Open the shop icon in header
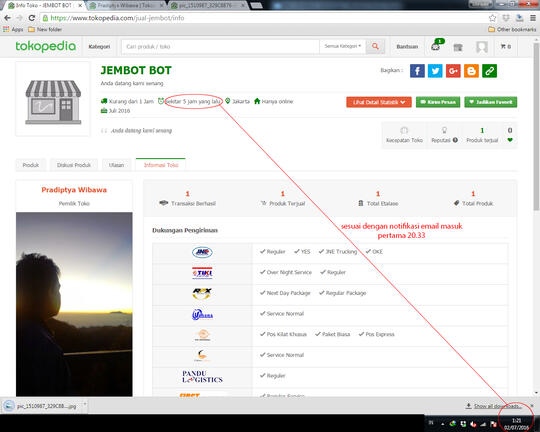The image size is (540, 432). pos(458,47)
